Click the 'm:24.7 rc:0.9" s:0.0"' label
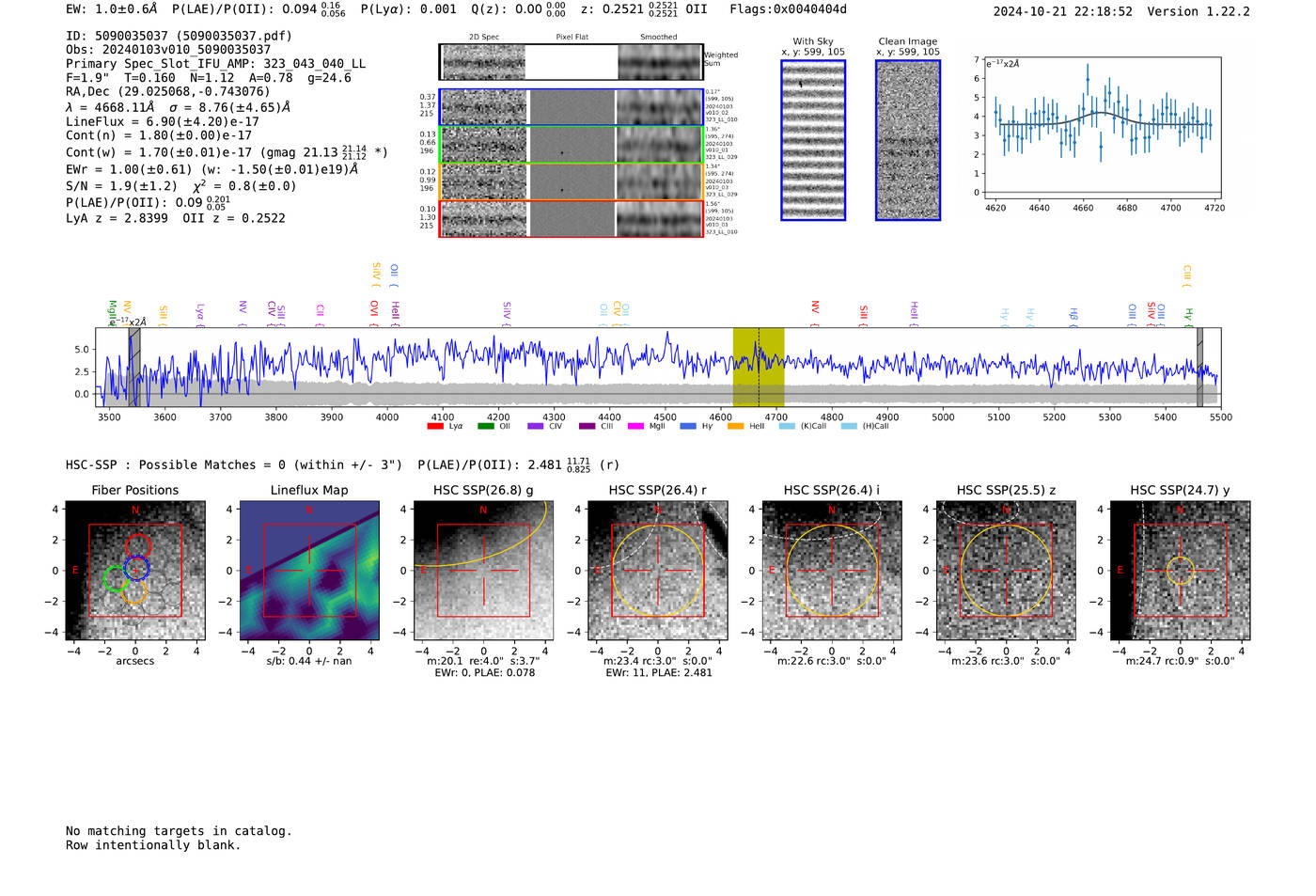This screenshot has height=896, width=1316. pos(1181,662)
